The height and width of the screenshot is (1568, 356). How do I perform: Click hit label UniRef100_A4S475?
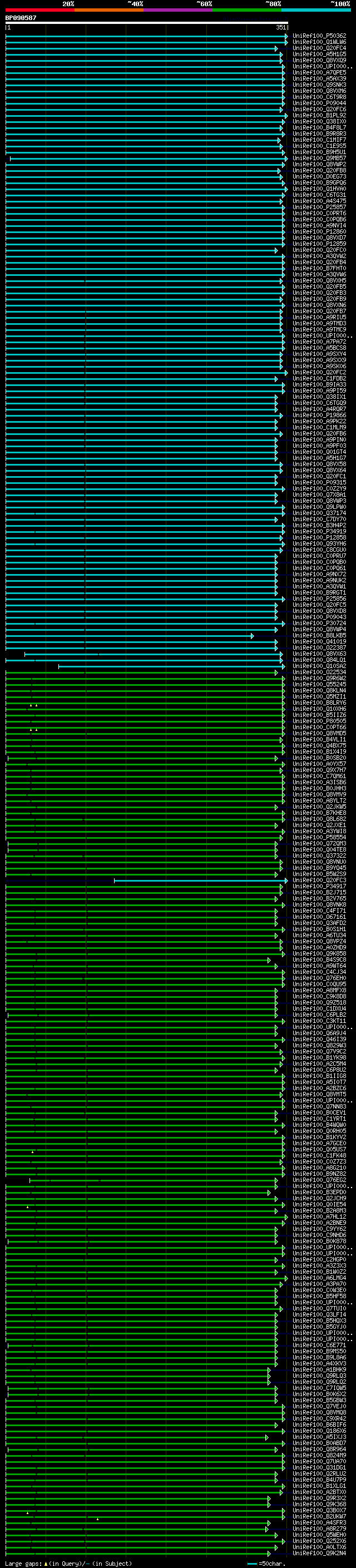(x=319, y=201)
